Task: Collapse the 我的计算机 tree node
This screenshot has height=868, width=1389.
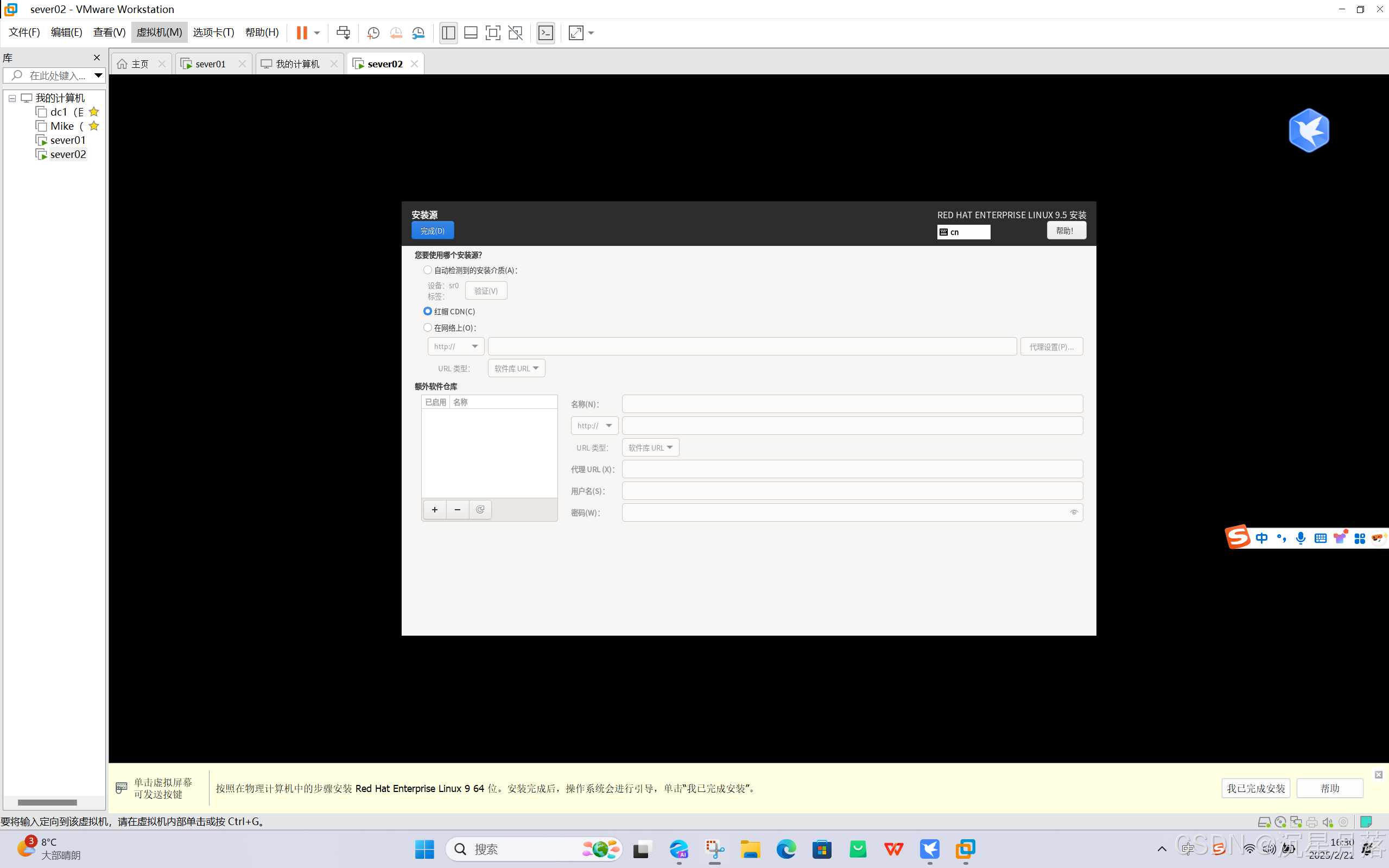Action: (12, 98)
